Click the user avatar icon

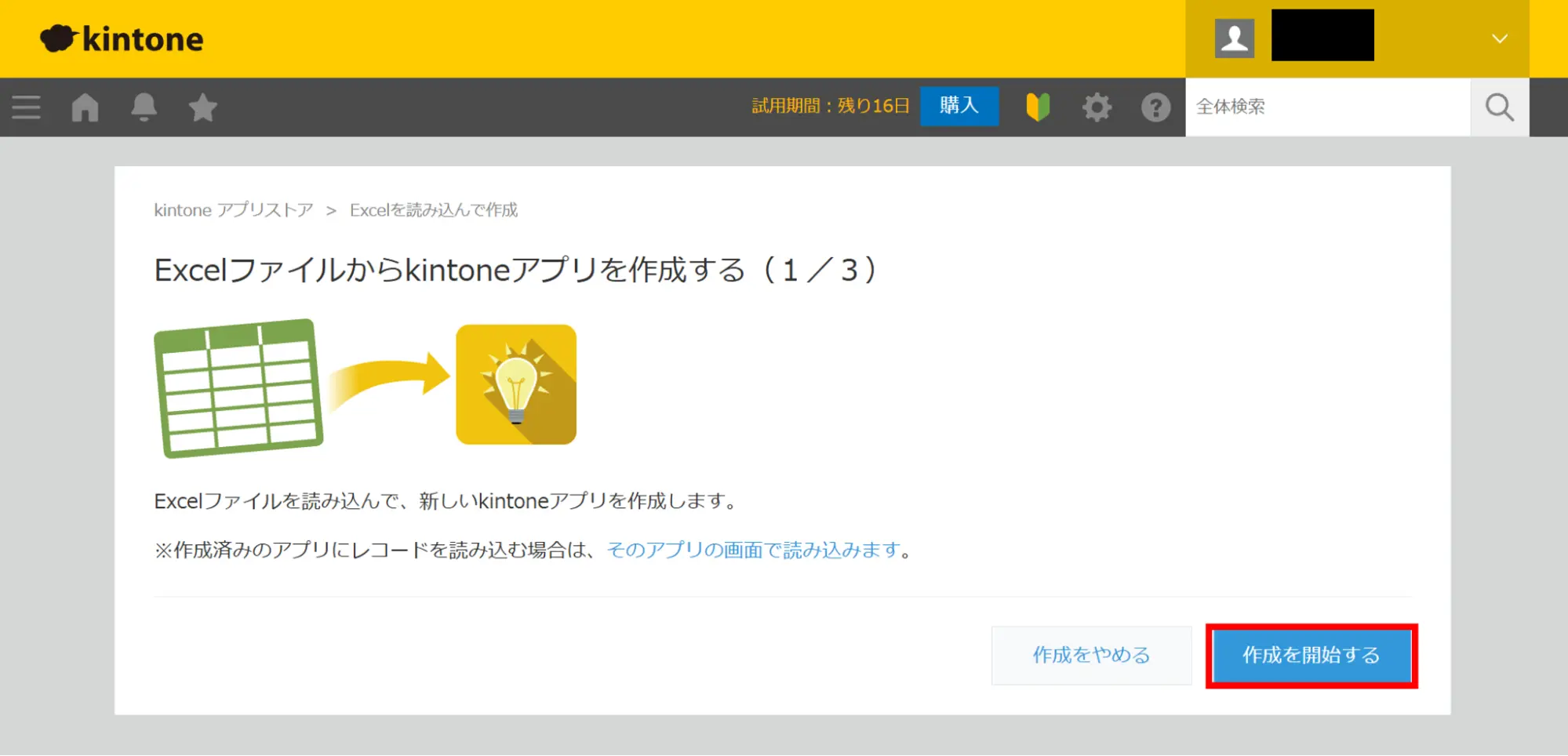click(x=1234, y=38)
